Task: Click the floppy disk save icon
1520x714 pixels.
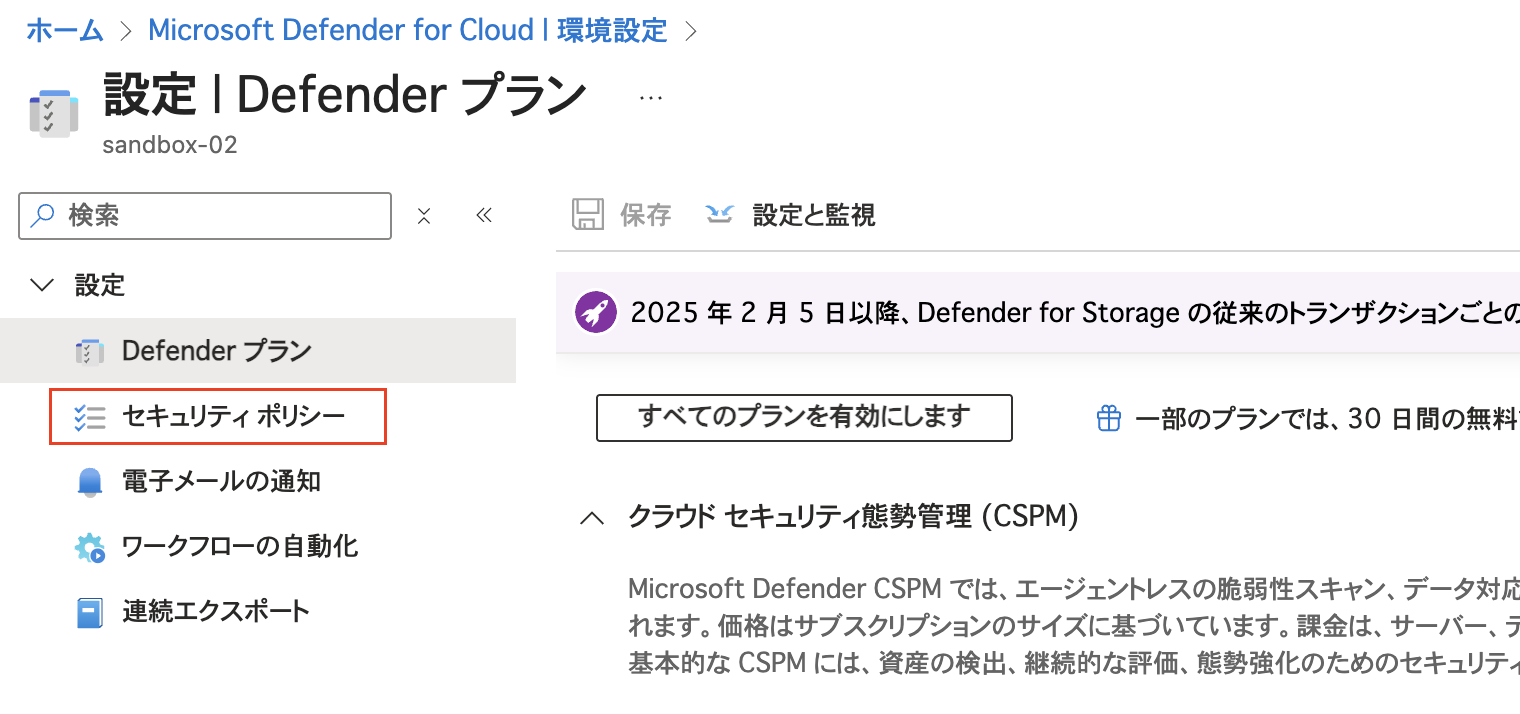Action: click(x=587, y=215)
